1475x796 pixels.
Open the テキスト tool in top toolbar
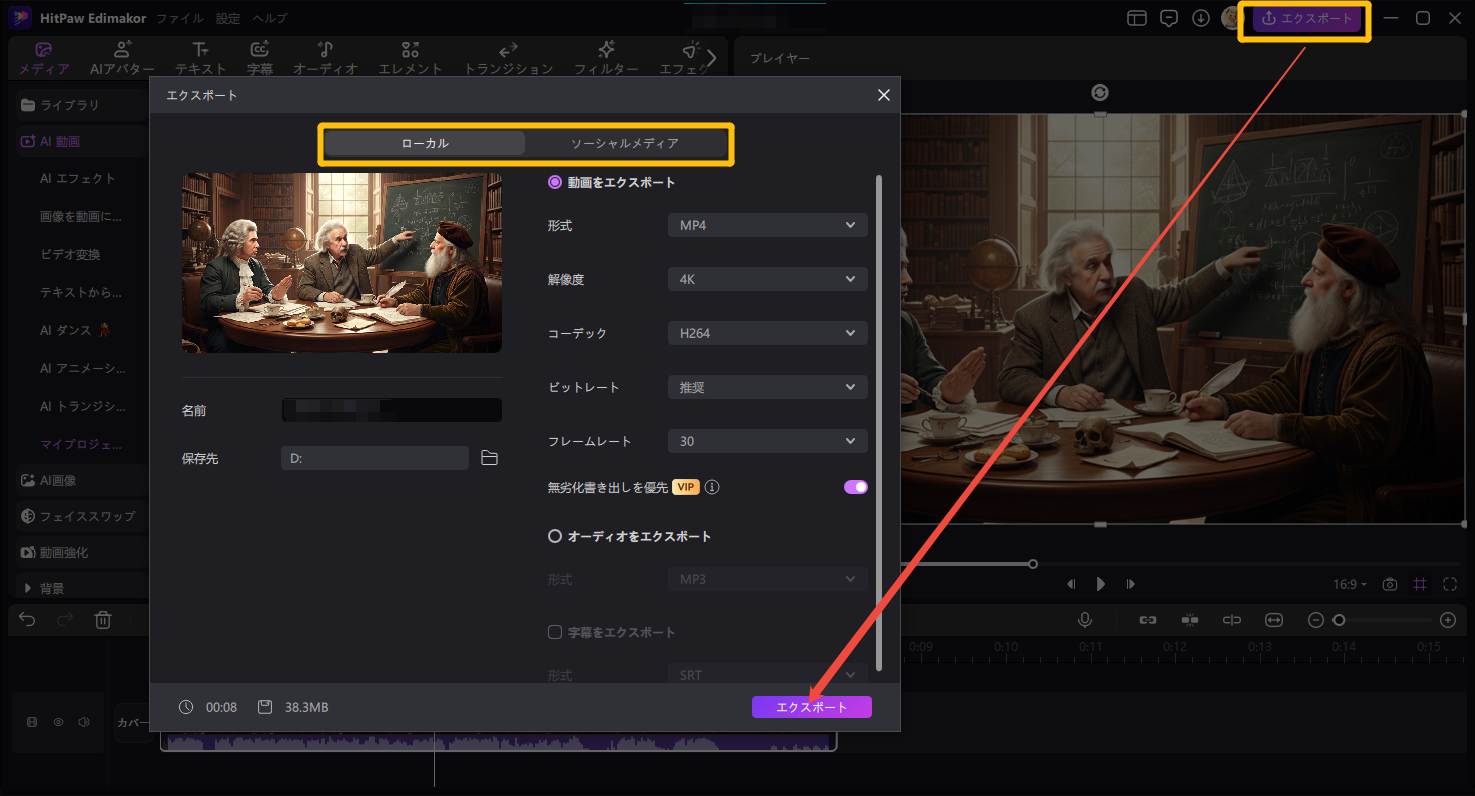pos(200,58)
